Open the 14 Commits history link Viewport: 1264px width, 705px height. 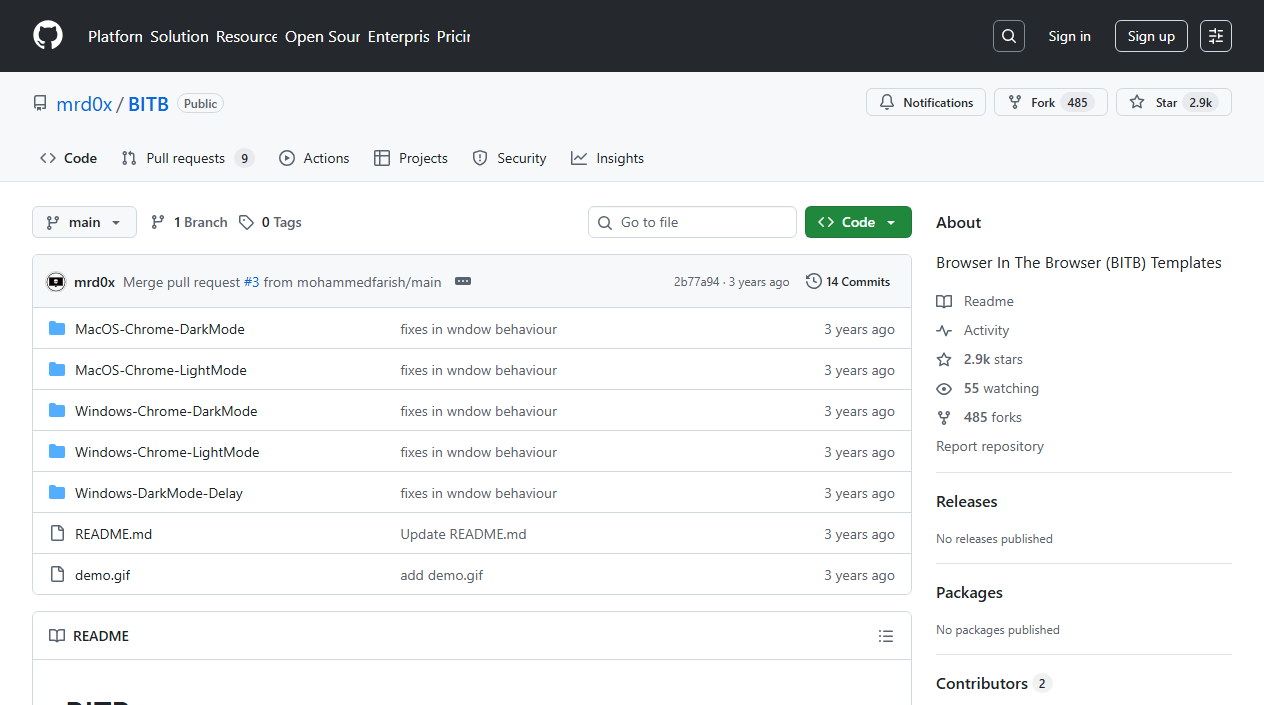click(x=848, y=282)
